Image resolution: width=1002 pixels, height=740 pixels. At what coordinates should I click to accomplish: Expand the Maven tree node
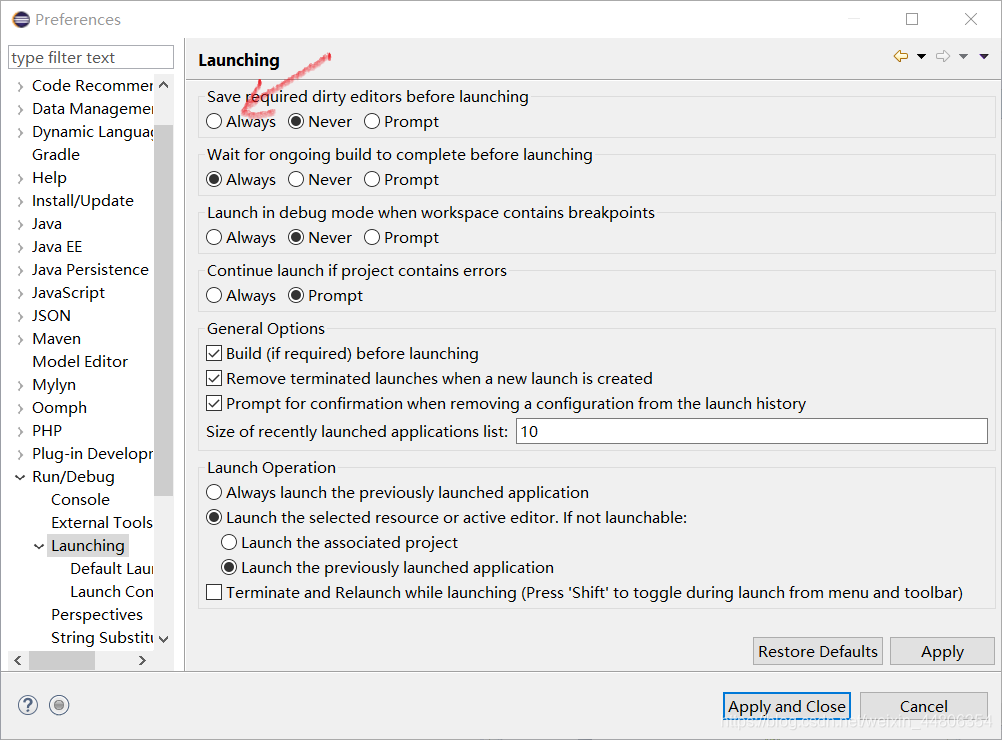click(x=20, y=339)
